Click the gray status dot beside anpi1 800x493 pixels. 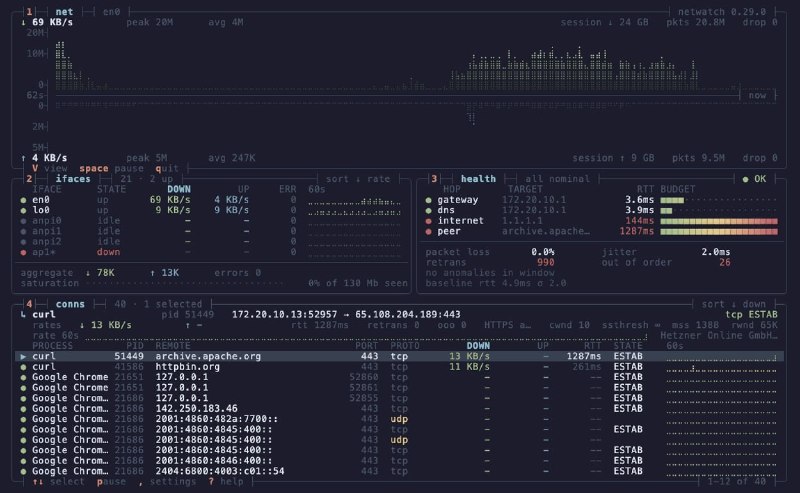coord(23,231)
